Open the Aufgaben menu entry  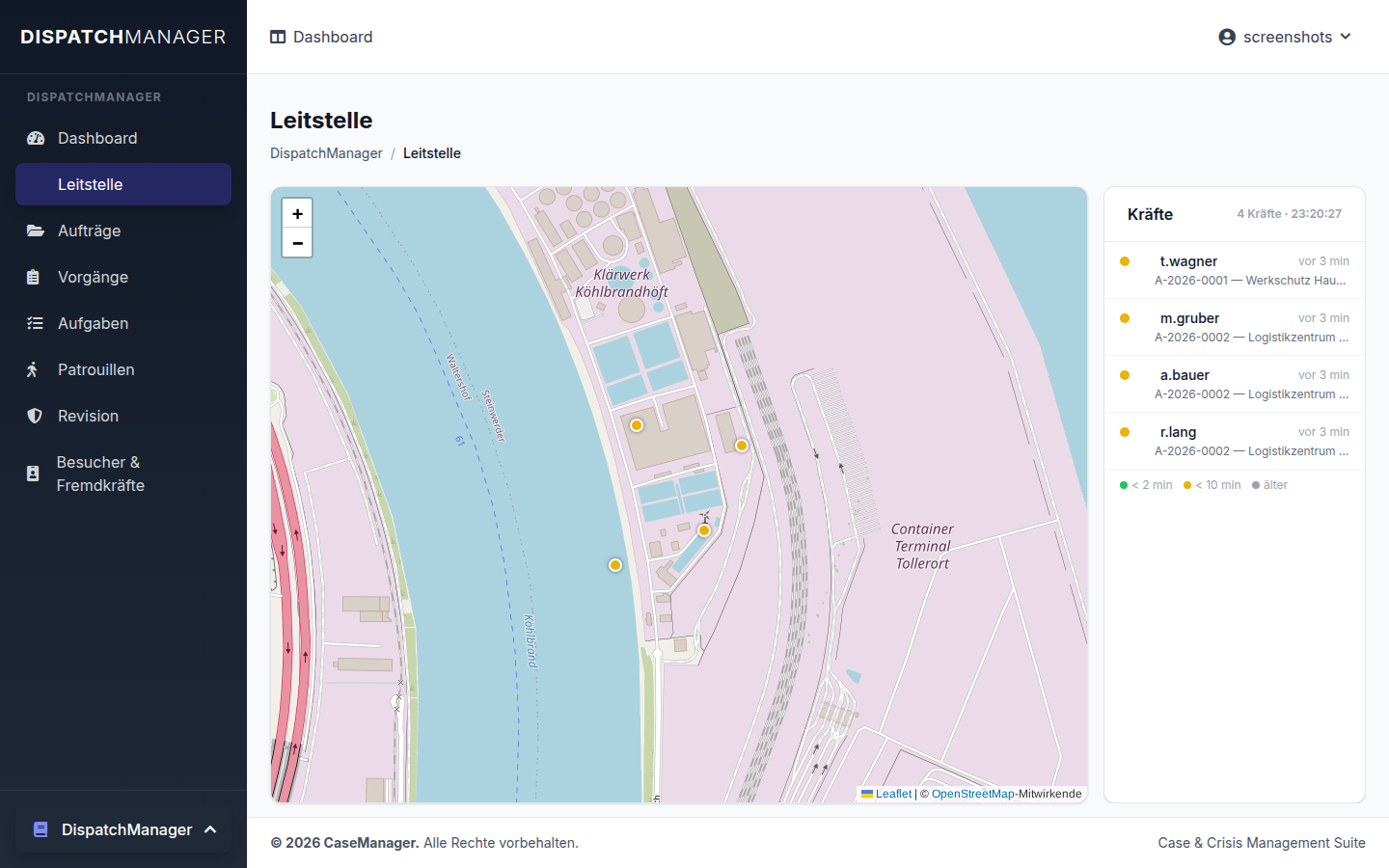click(123, 323)
